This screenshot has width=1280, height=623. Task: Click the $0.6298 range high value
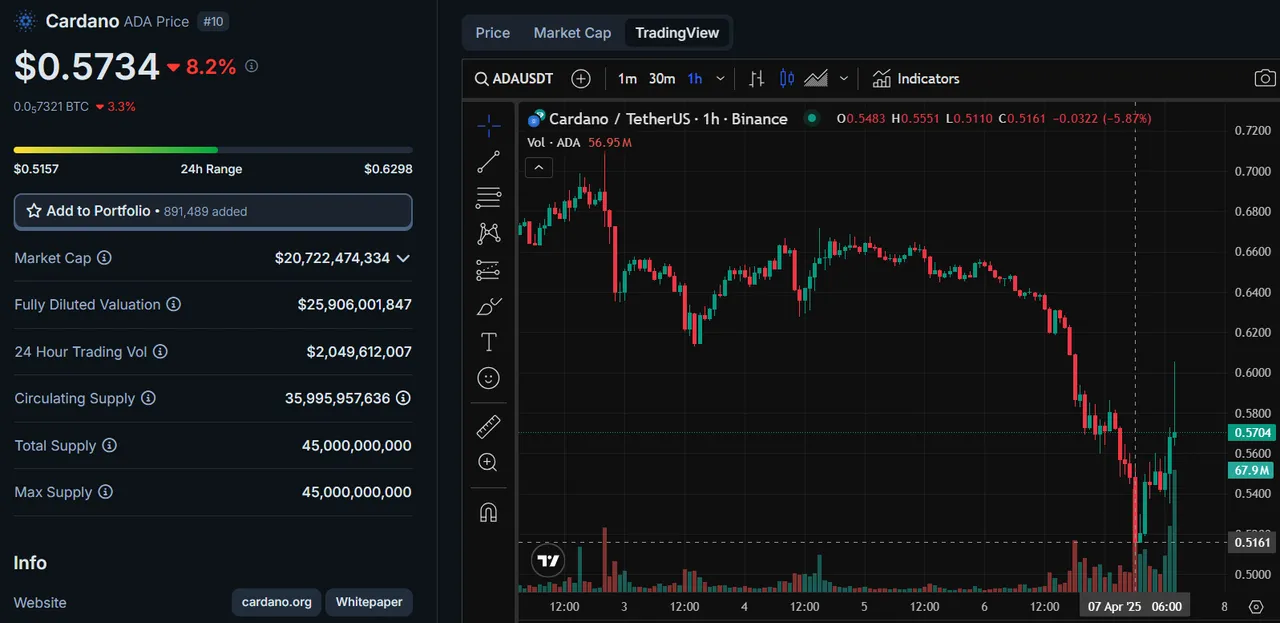(388, 169)
